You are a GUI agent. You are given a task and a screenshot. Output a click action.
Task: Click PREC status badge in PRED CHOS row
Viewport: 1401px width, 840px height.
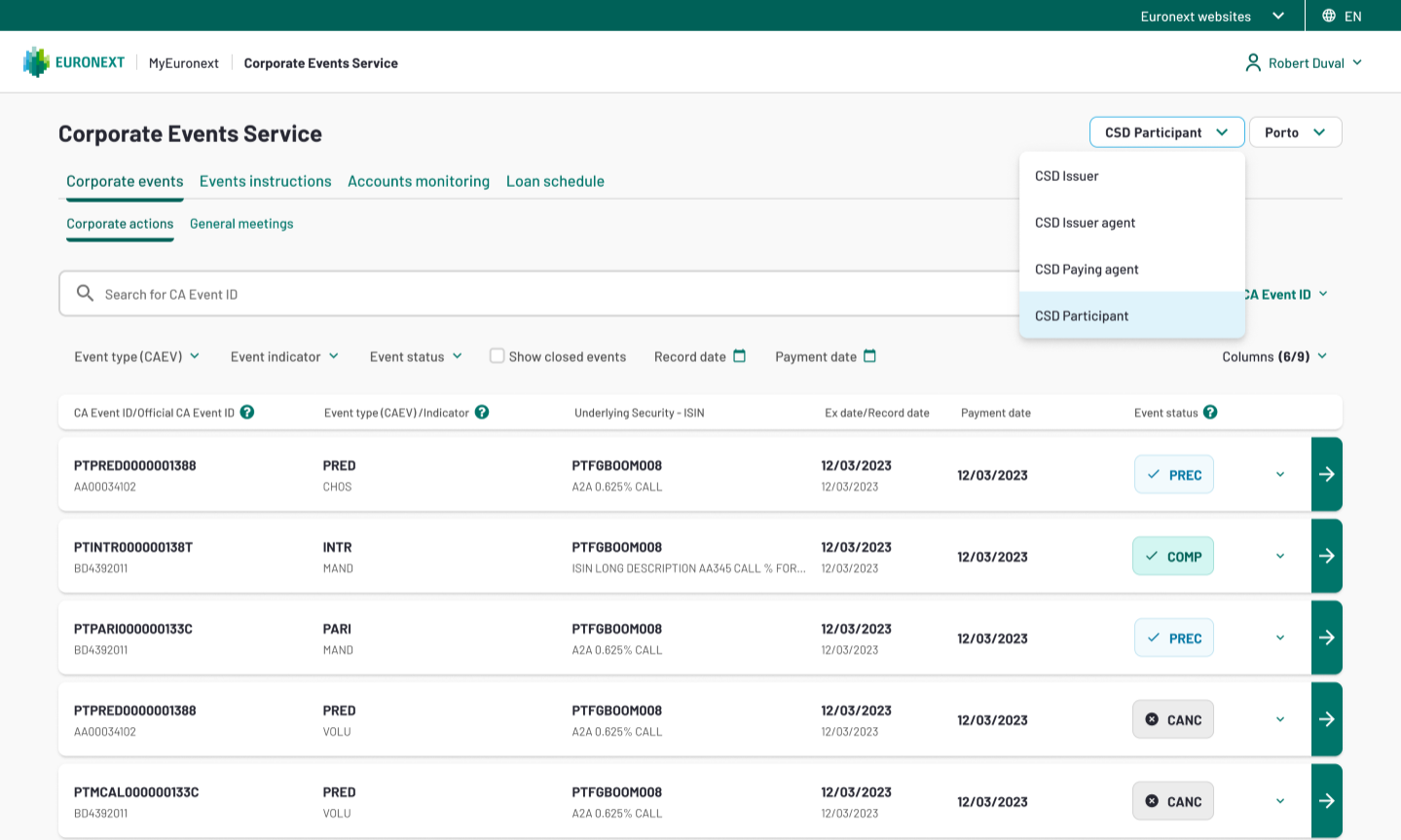coord(1174,474)
